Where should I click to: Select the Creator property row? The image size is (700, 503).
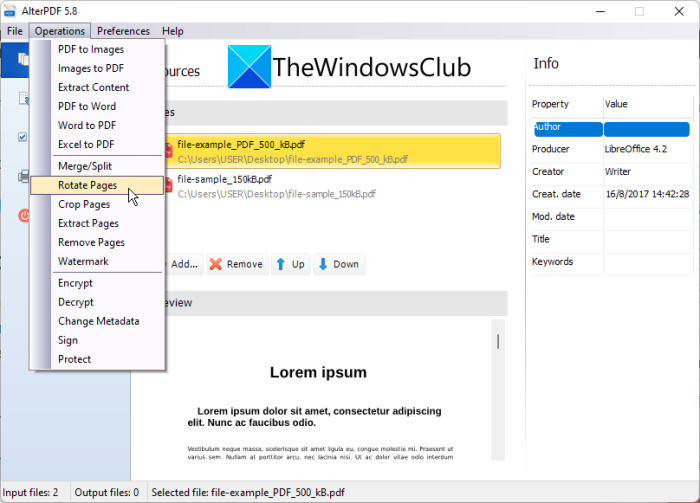tap(612, 172)
